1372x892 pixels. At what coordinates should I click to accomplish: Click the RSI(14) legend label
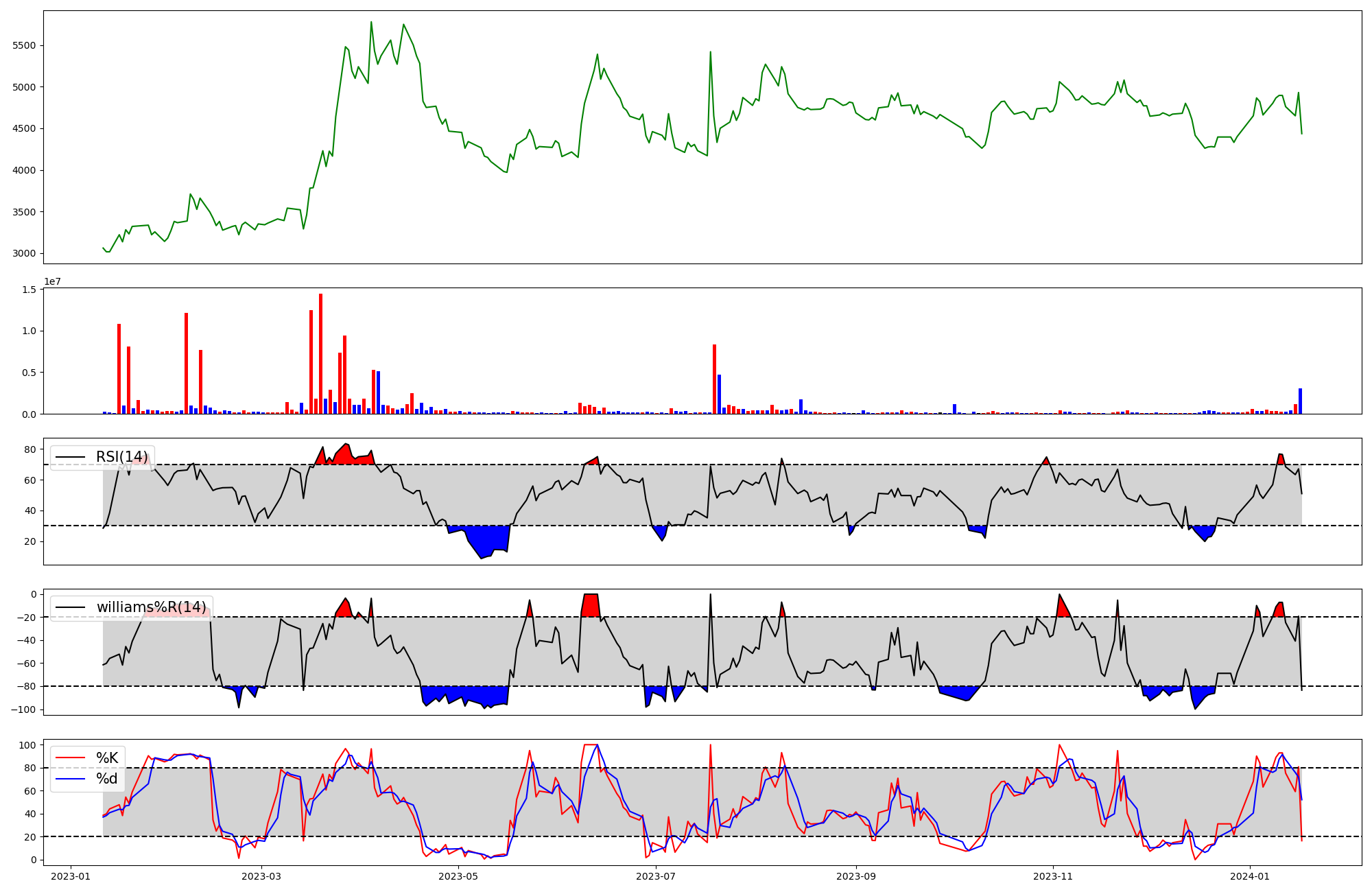121,457
